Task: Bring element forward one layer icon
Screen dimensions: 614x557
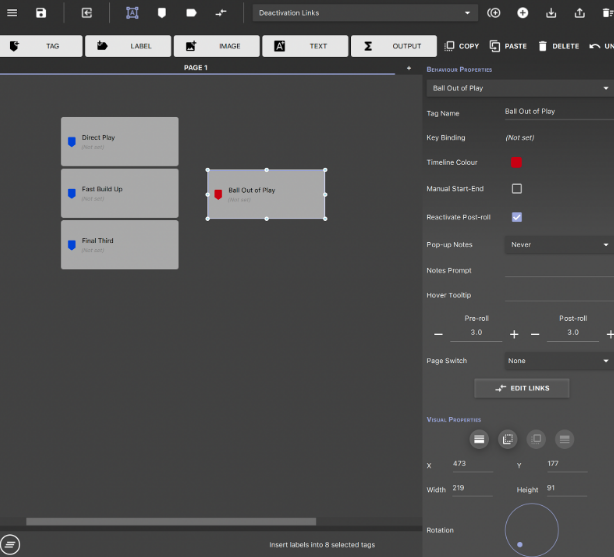Action: [x=507, y=439]
